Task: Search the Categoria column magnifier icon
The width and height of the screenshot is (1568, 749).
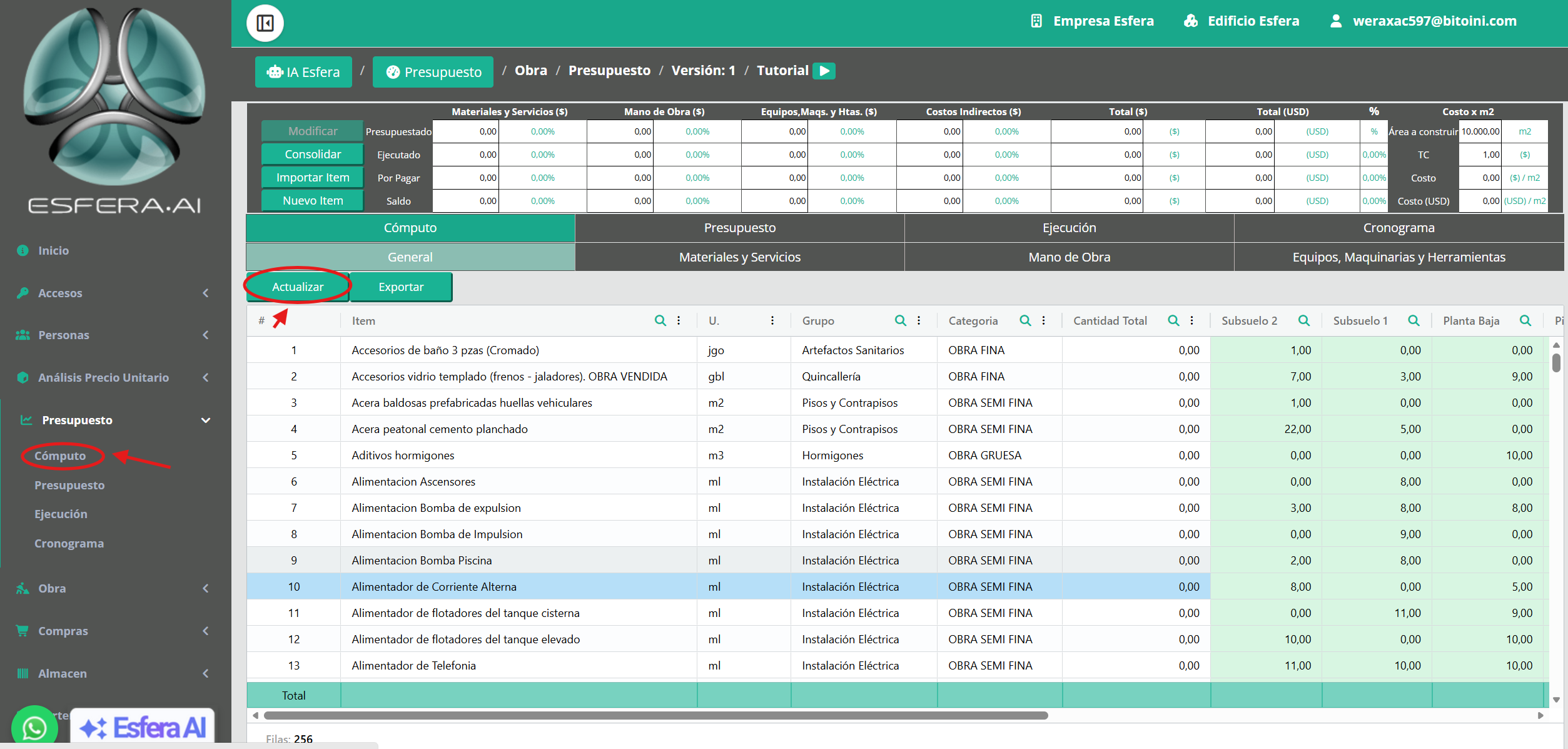Action: tap(1025, 320)
